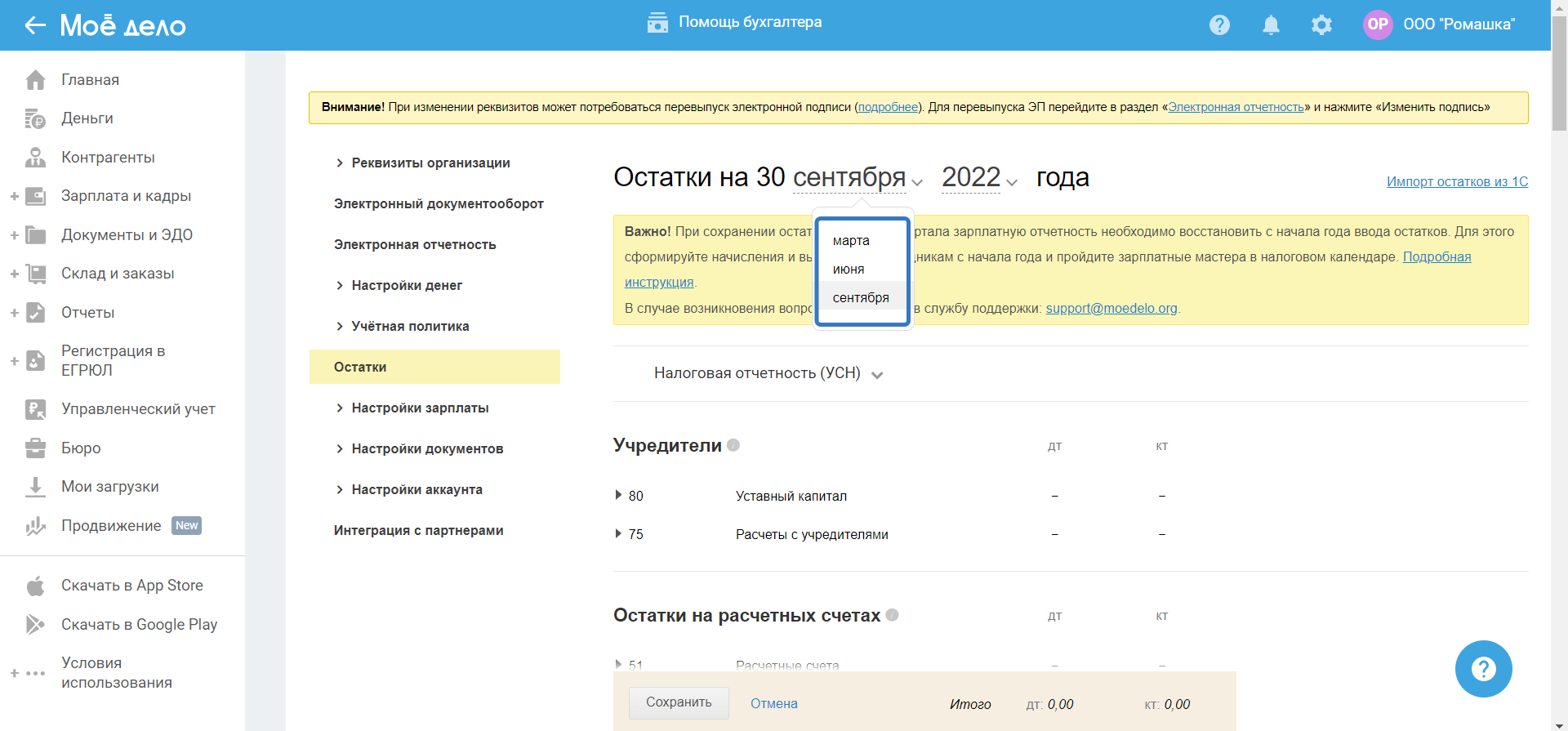Open the floating blue help chat button
Image resolution: width=1568 pixels, height=731 pixels.
coord(1483,669)
